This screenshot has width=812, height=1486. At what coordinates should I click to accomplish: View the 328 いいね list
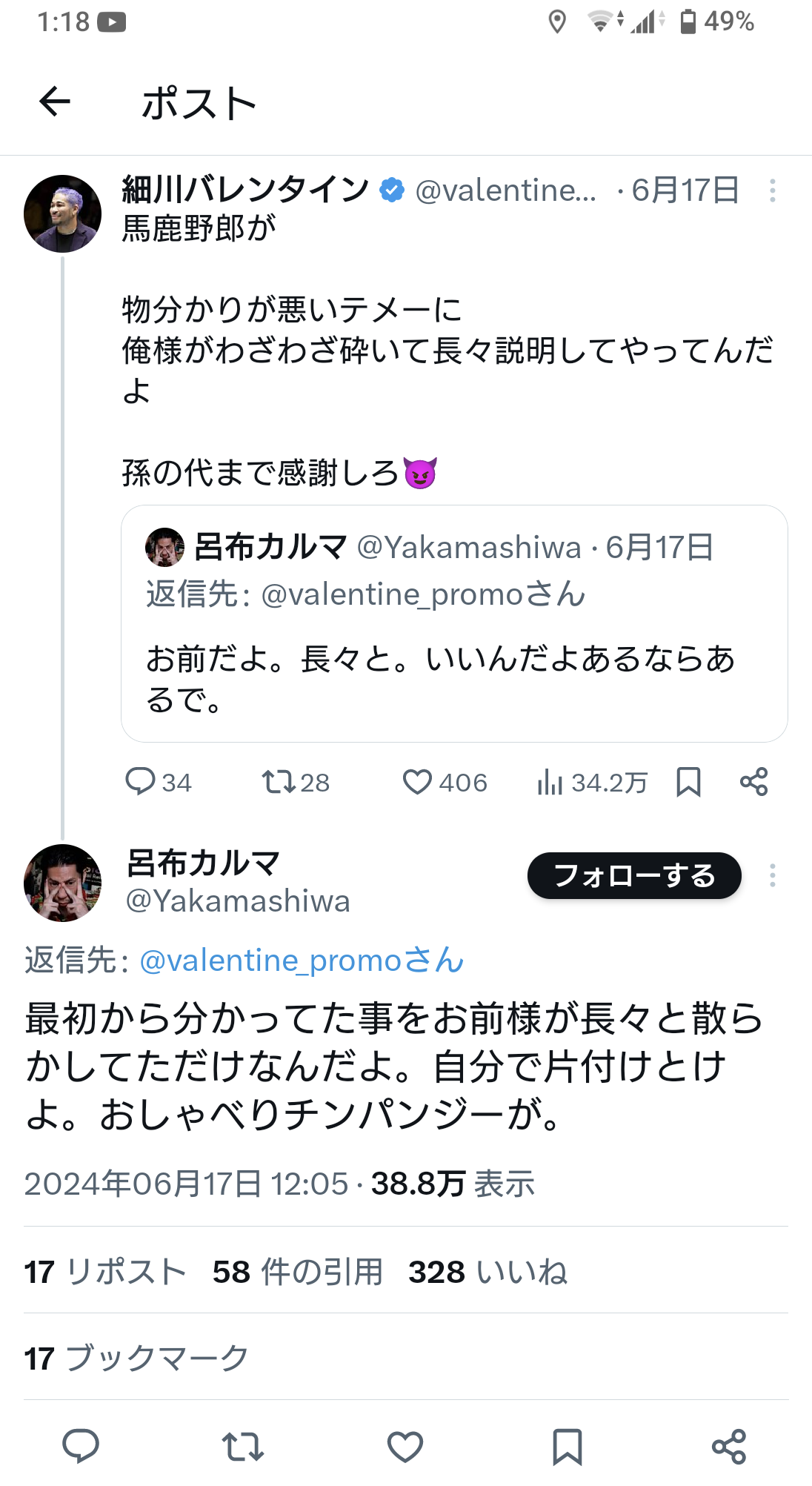487,1272
